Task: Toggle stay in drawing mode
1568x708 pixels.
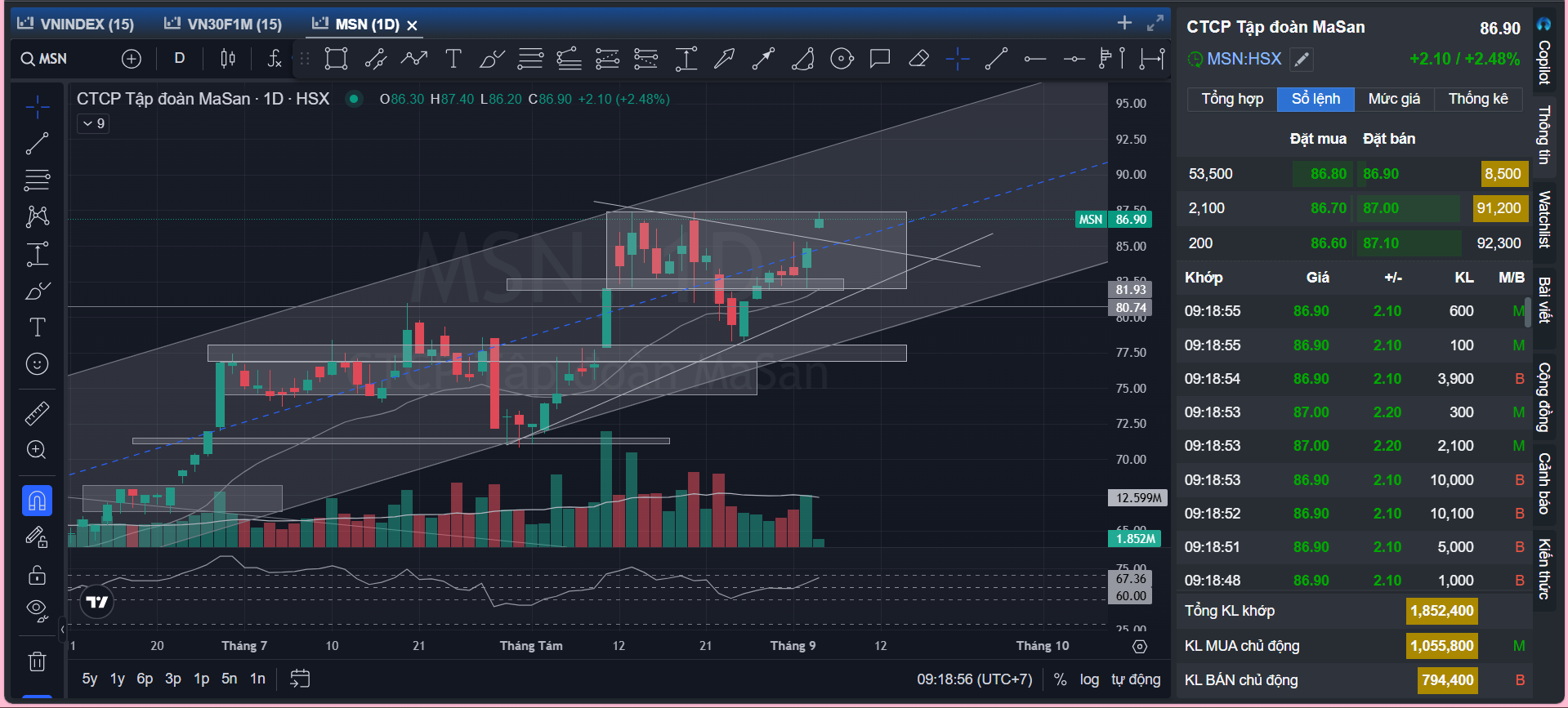Action: [x=37, y=537]
